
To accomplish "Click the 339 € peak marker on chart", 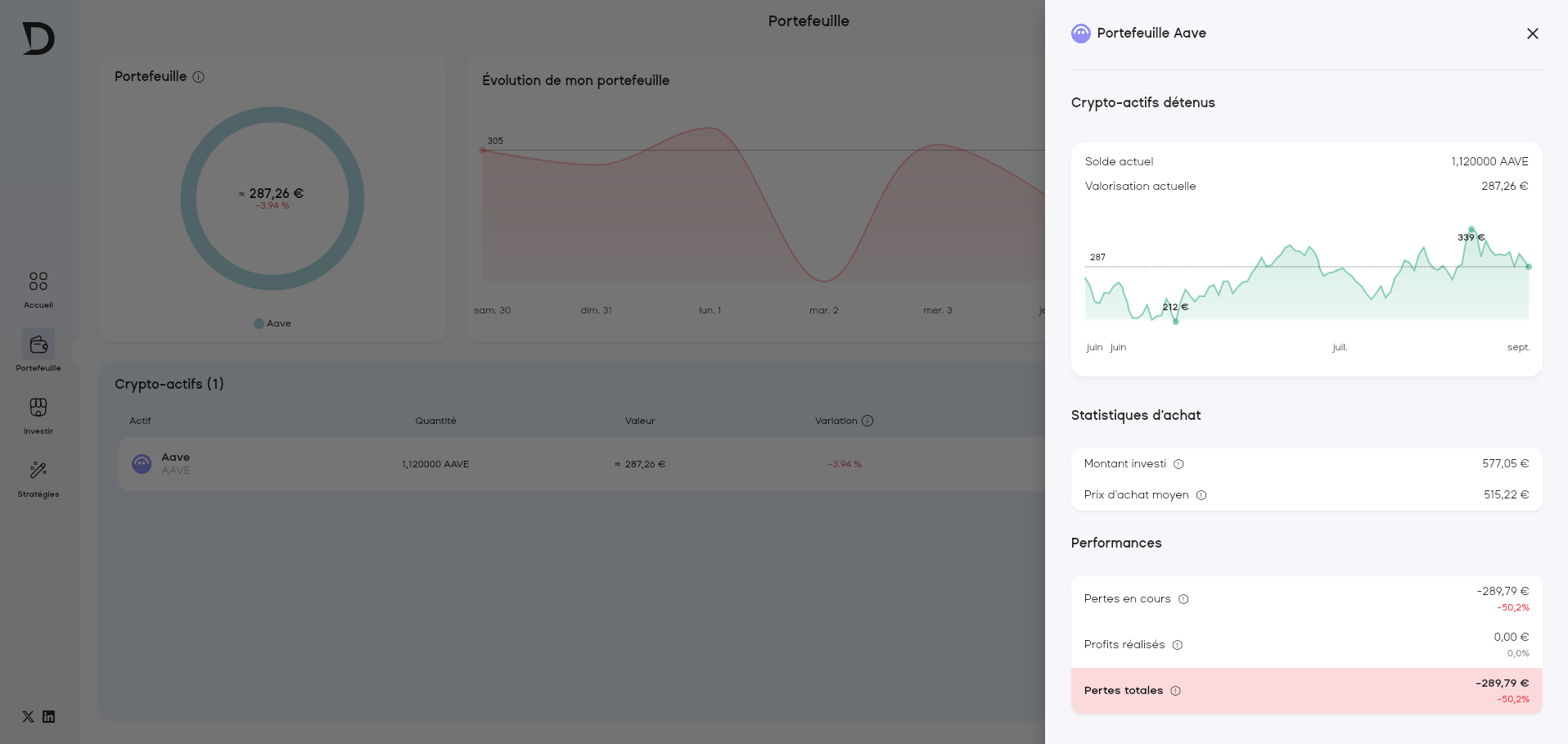I will 1471,229.
